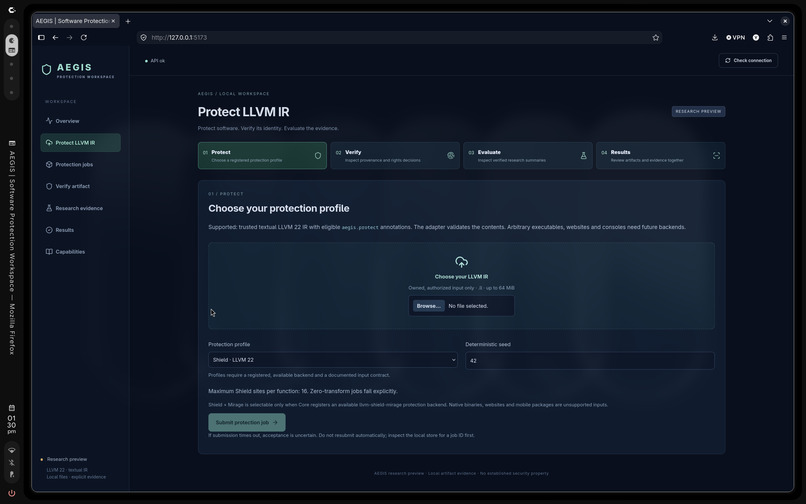
Task: Click AEGIS / LOCAL WORKSPACE breadcrumb
Action: (233, 94)
